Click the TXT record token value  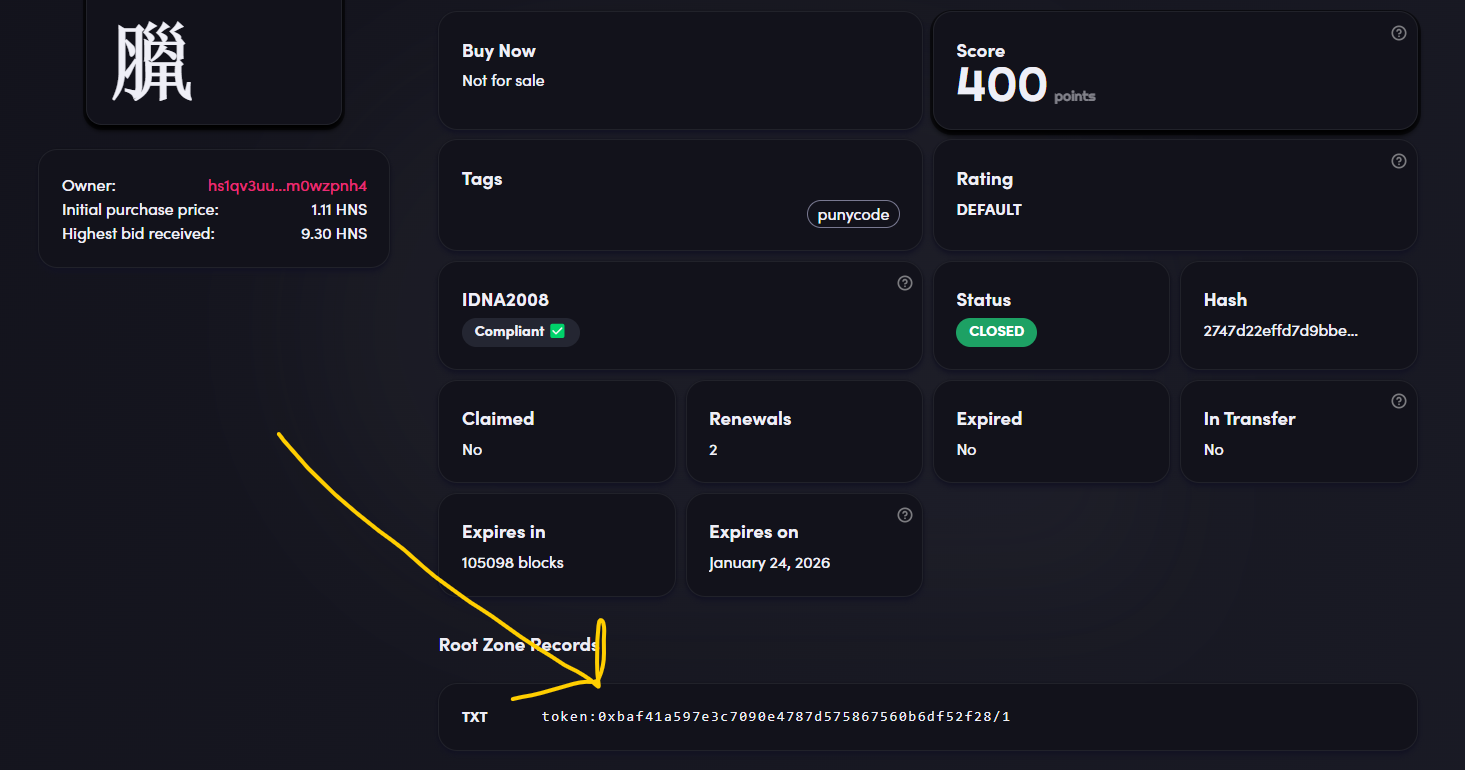pyautogui.click(x=776, y=717)
